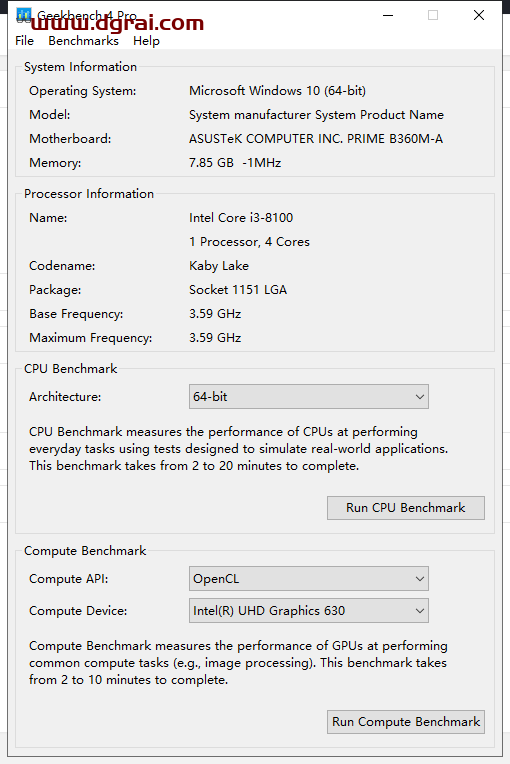510x764 pixels.
Task: Click the Maximum Frequency 3.59 GHz value
Action: coord(215,338)
